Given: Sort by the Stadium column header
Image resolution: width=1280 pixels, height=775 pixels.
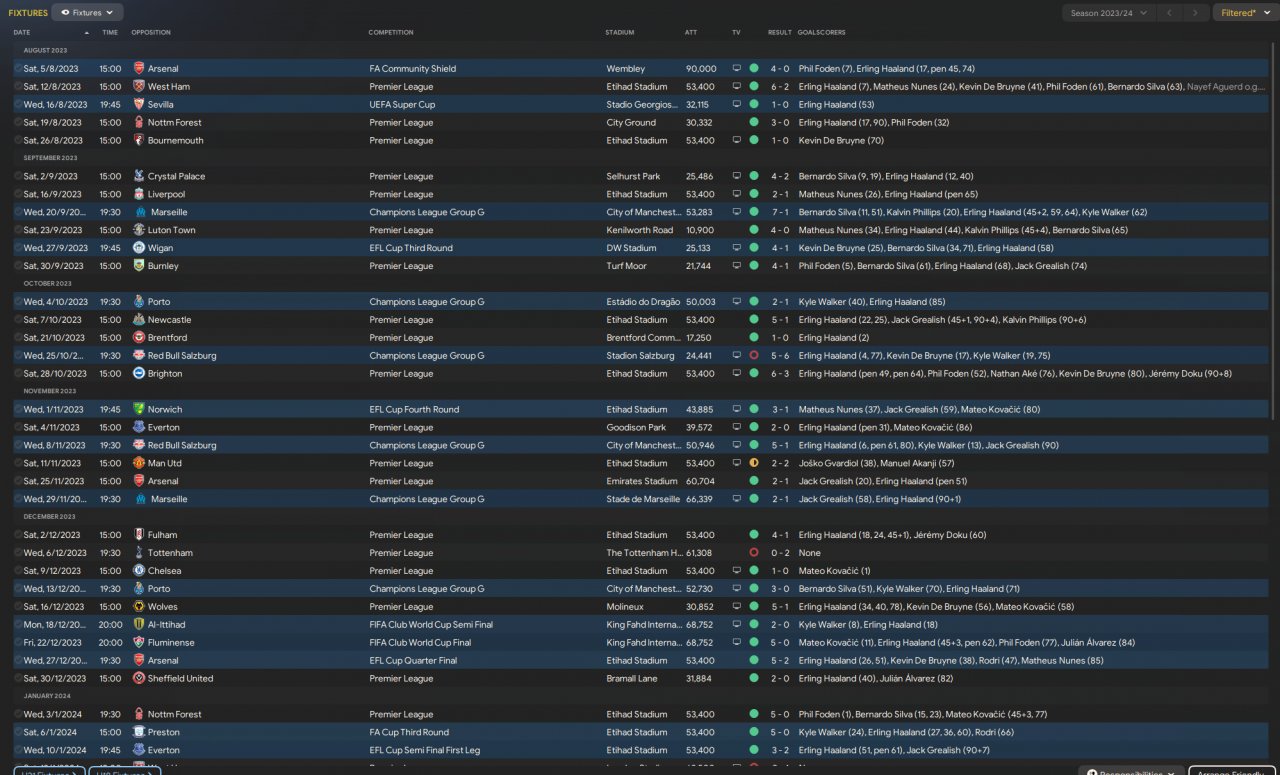Looking at the screenshot, I should [x=620, y=33].
